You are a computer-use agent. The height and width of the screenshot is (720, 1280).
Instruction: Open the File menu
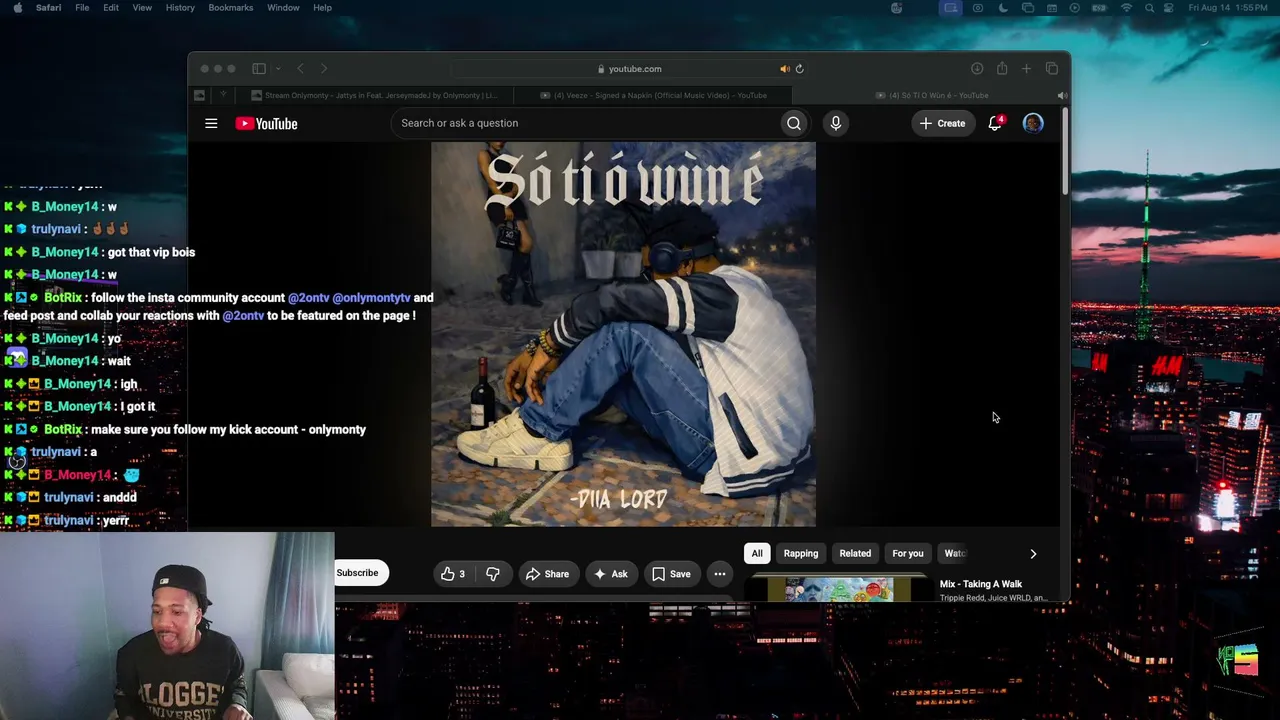pos(82,8)
